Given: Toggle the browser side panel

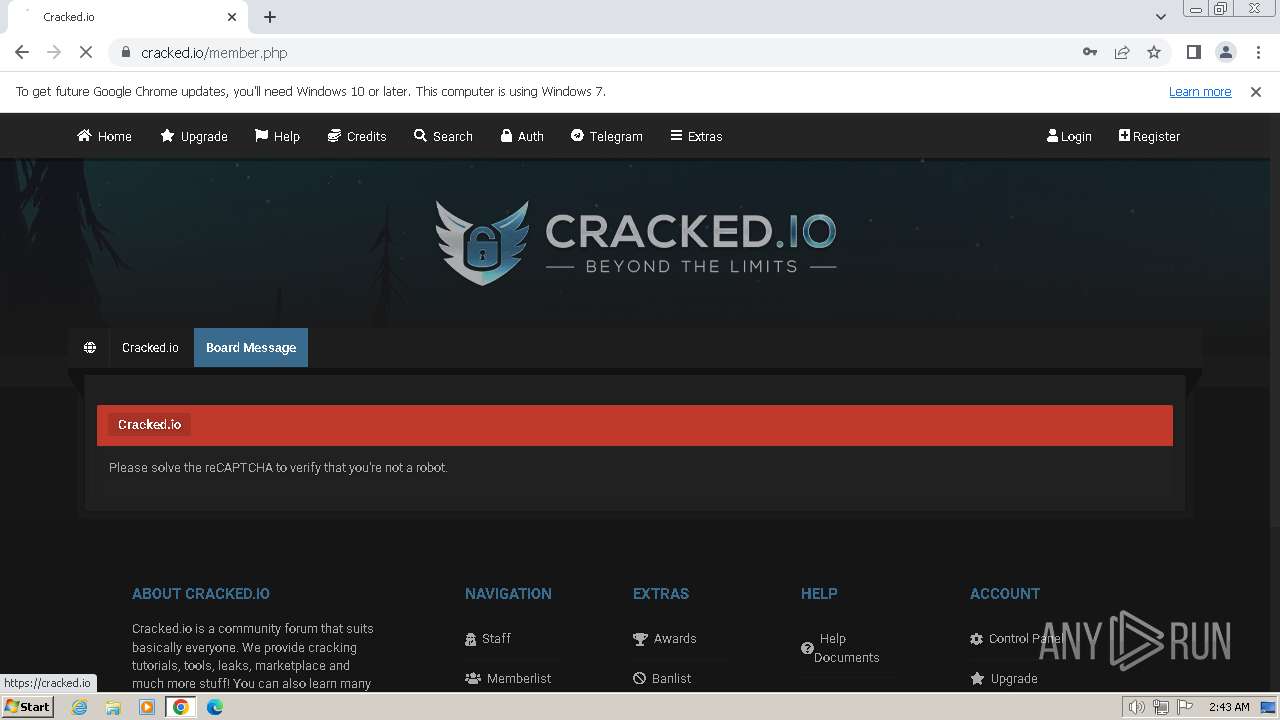Looking at the screenshot, I should click(1194, 52).
